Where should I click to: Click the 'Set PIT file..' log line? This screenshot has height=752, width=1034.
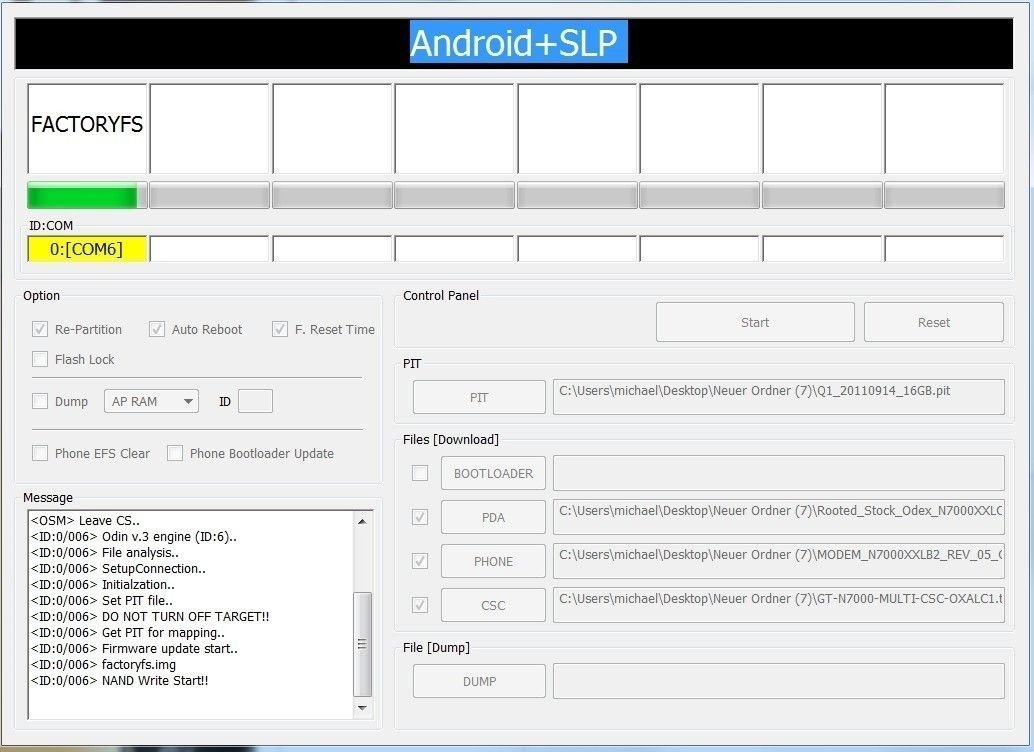(102, 600)
